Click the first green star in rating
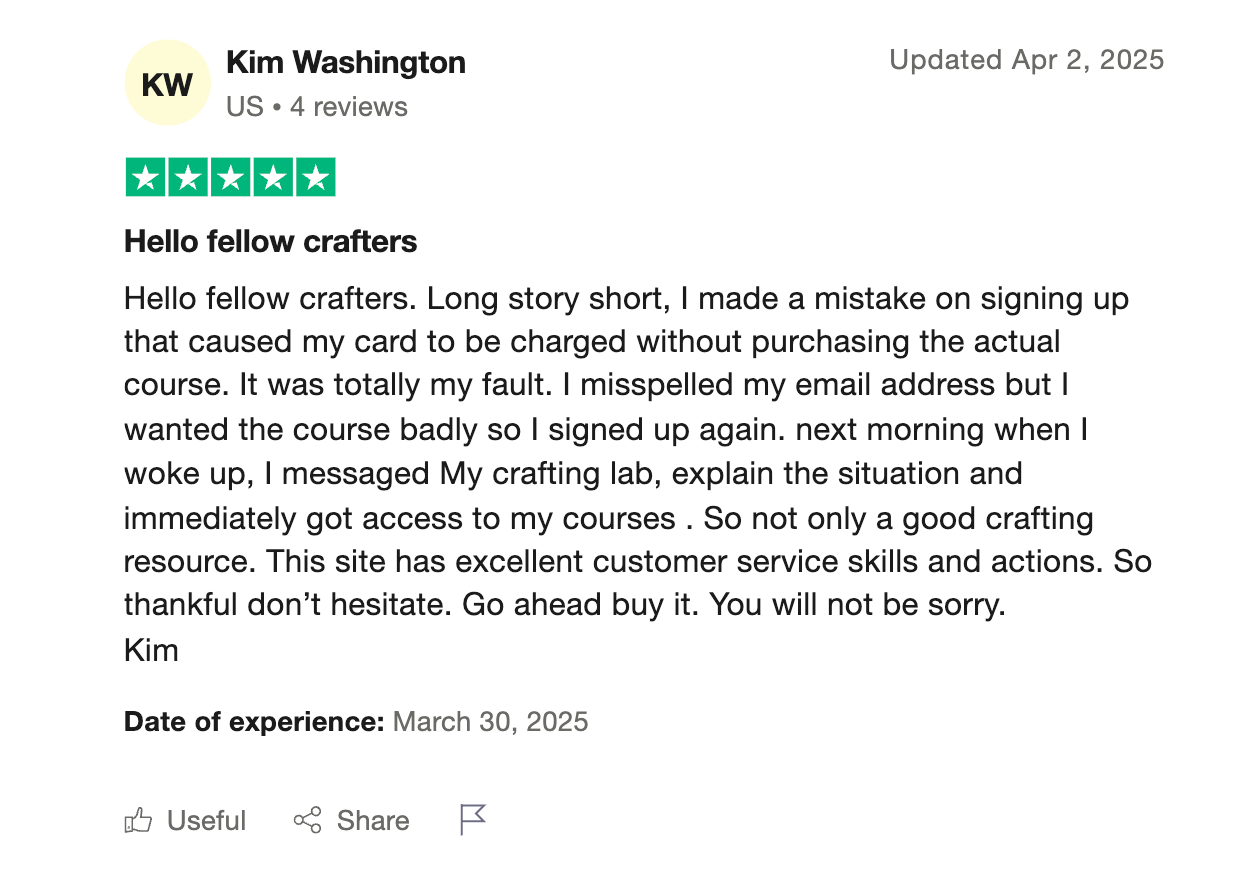This screenshot has height=882, width=1258. tap(146, 178)
